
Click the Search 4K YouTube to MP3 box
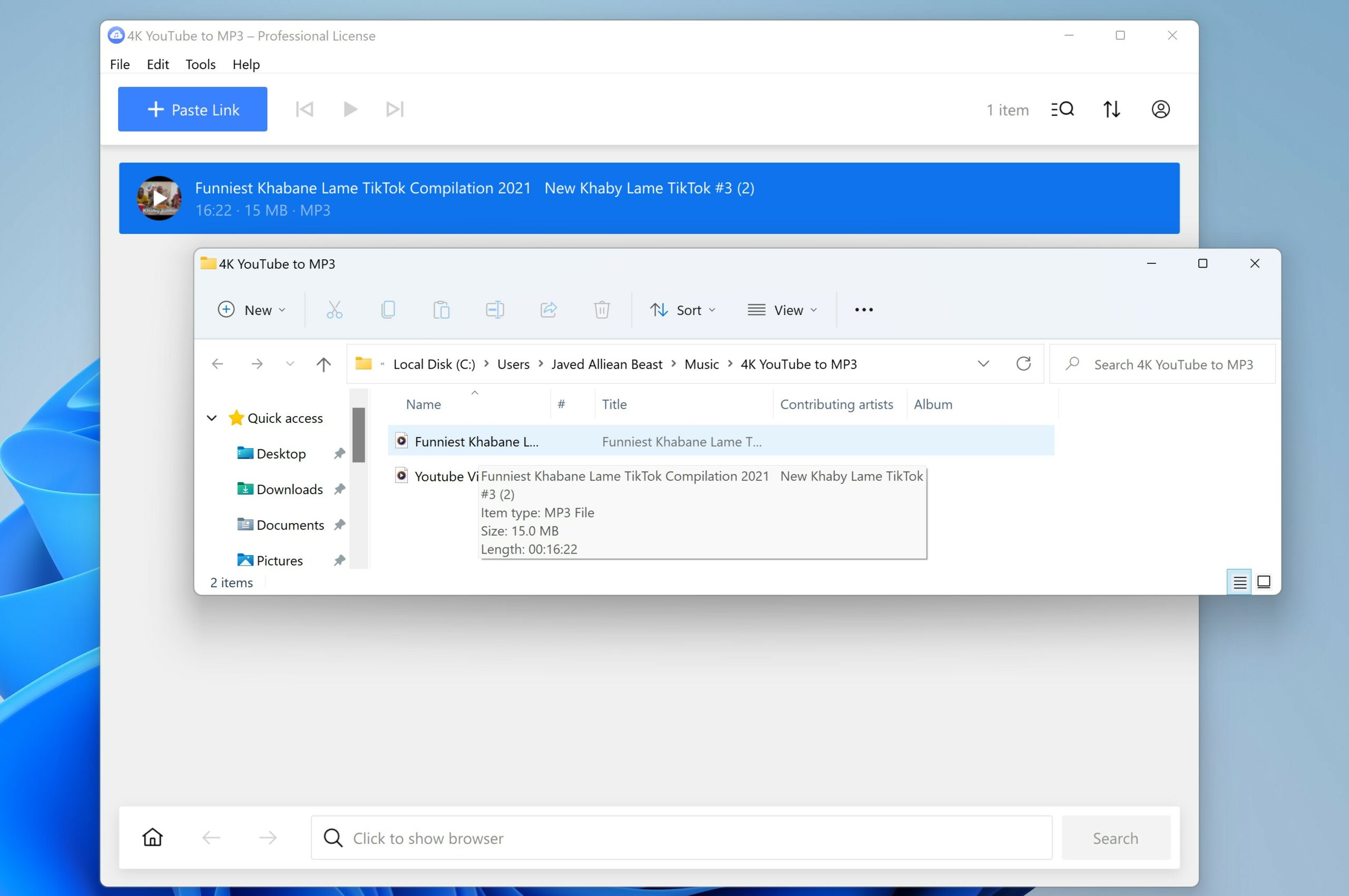pos(1162,364)
